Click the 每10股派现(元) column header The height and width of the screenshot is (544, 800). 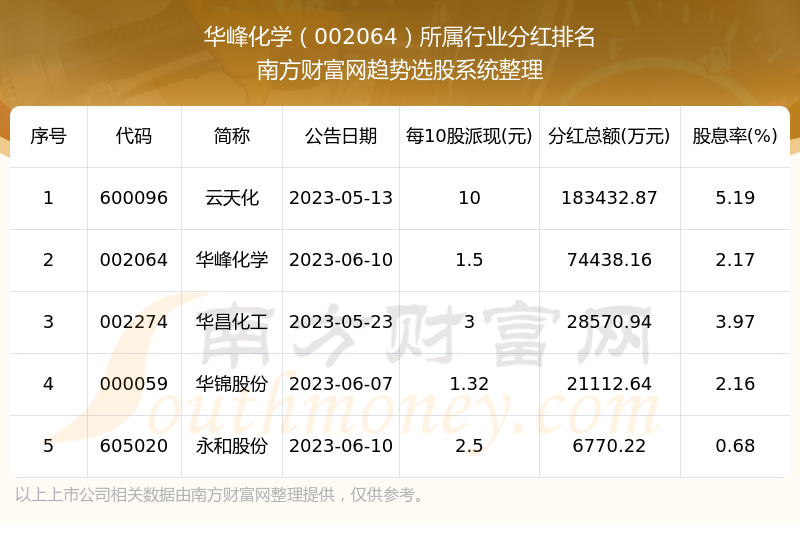click(x=469, y=136)
